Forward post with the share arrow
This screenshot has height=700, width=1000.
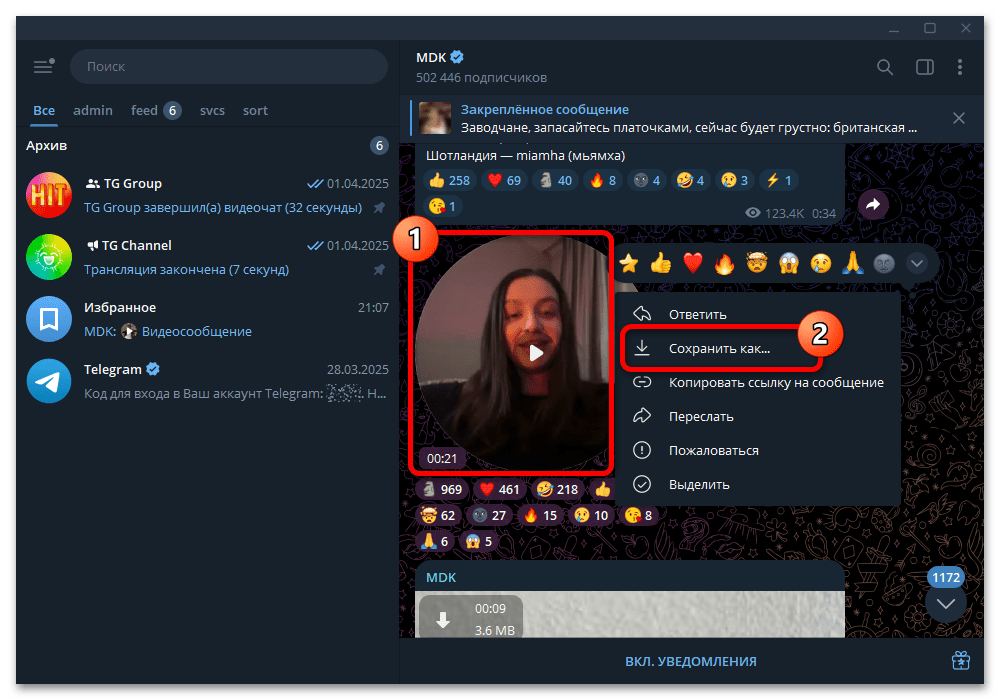coord(873,205)
